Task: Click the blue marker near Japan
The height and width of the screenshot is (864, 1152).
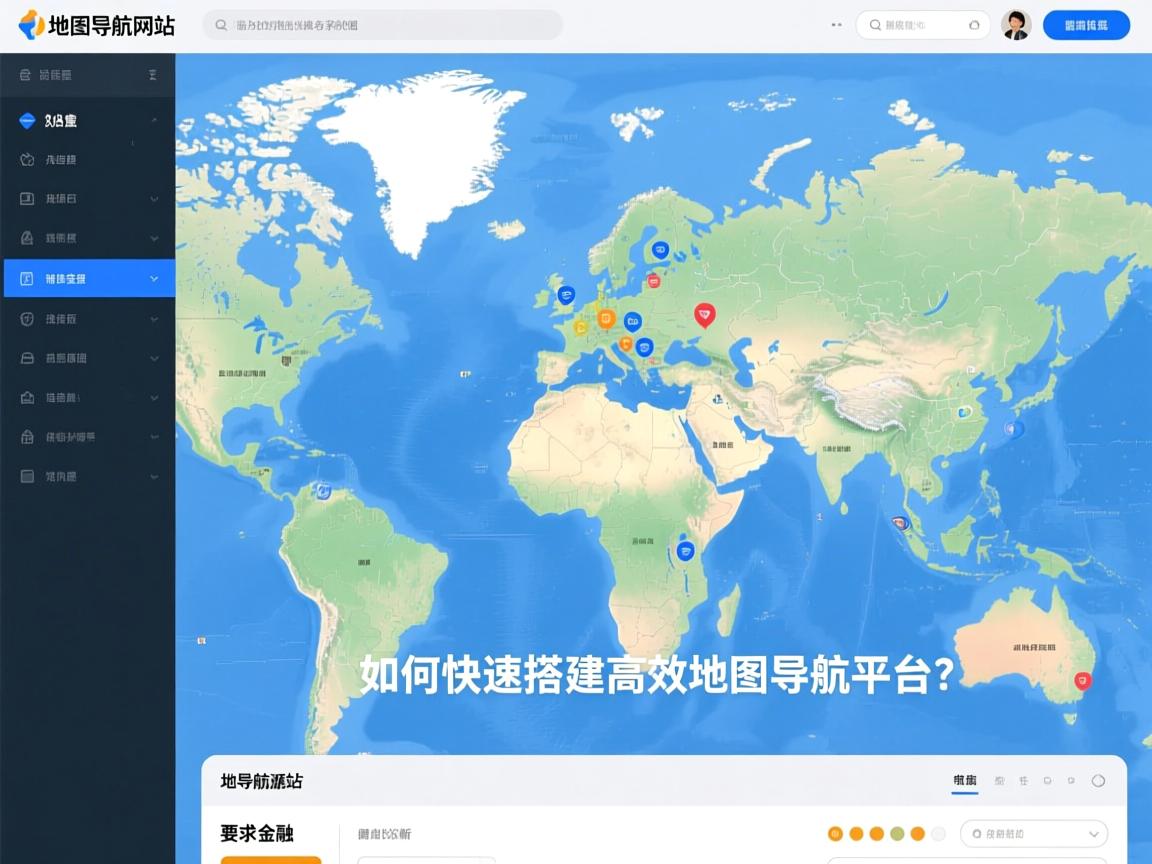Action: point(1015,429)
